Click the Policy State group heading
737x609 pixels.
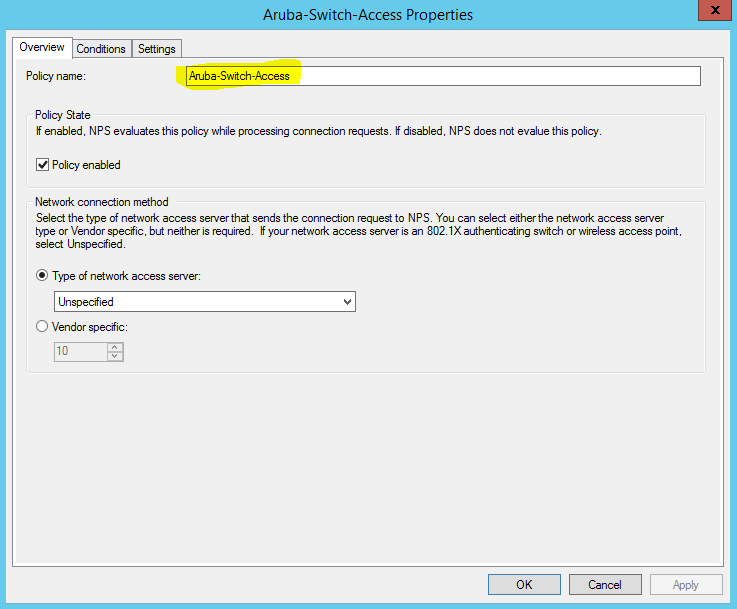click(x=63, y=115)
